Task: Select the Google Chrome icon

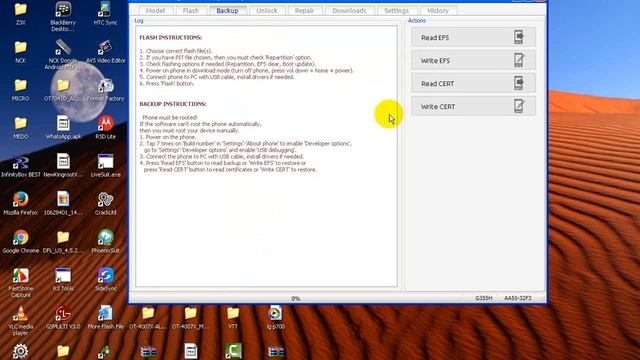Action: click(20, 242)
